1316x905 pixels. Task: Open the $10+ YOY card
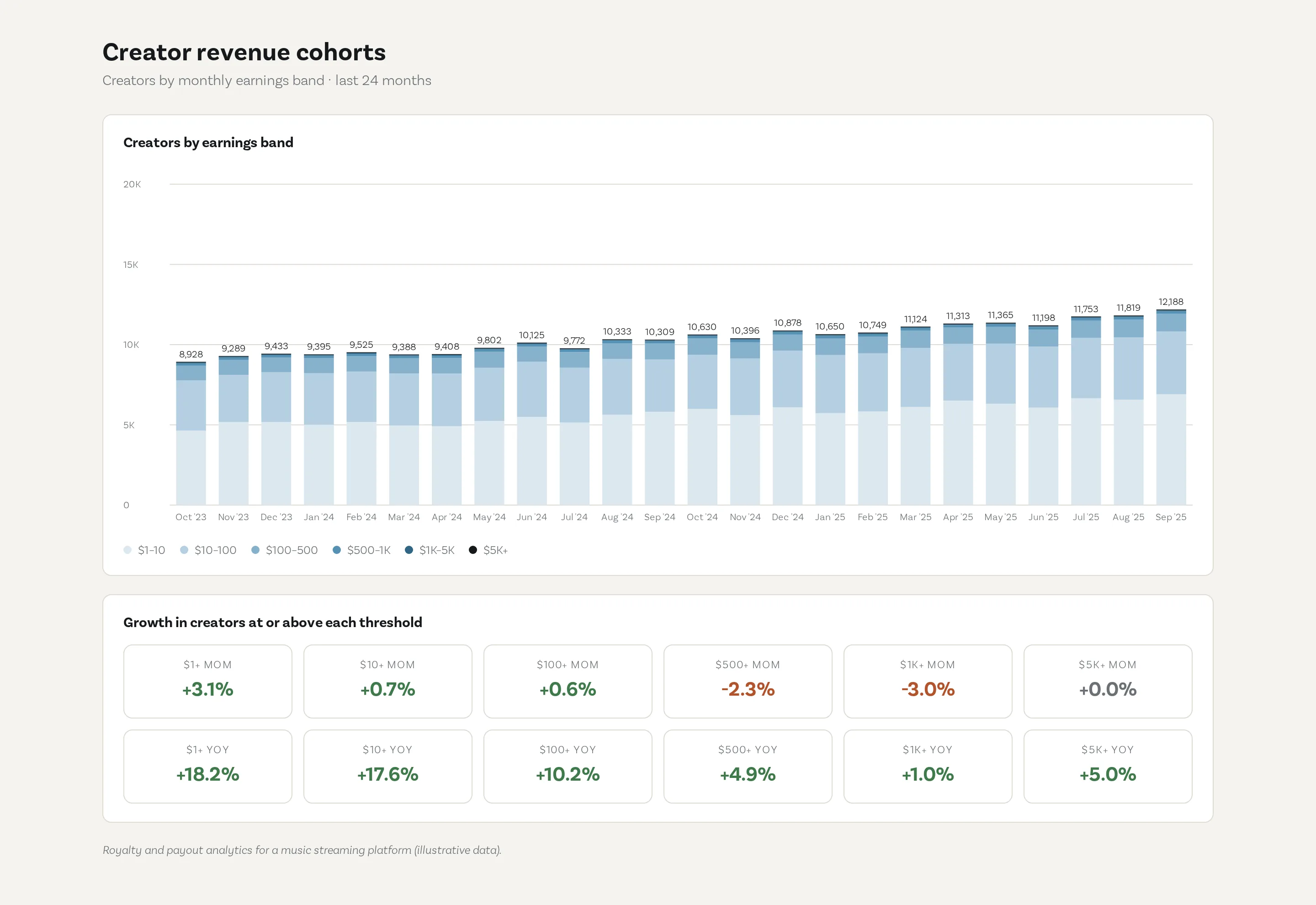(x=387, y=766)
